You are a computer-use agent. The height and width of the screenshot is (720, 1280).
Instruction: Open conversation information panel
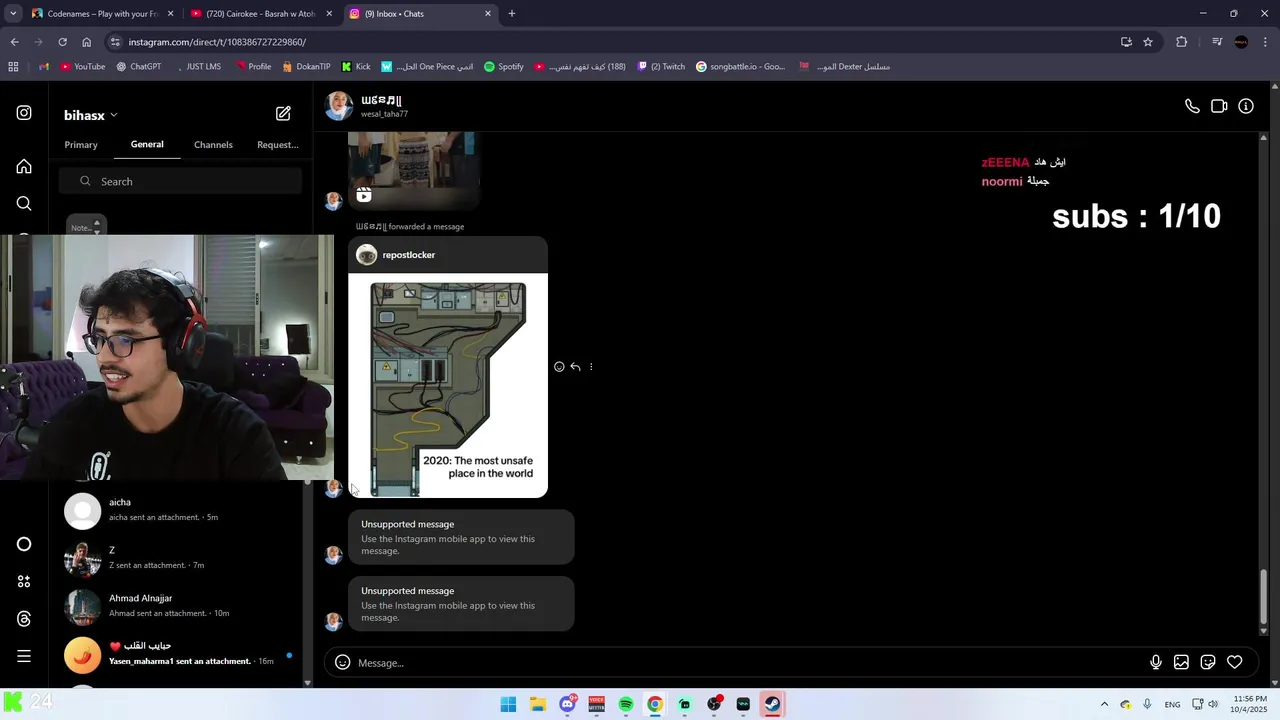click(x=1246, y=106)
